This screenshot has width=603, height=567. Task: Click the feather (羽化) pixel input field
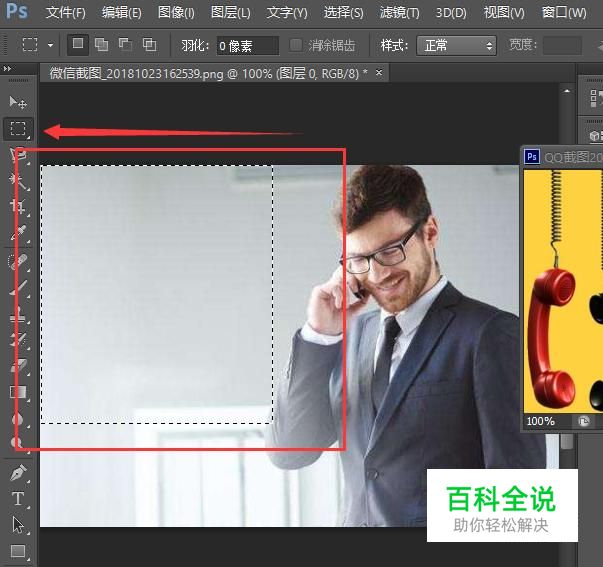coord(248,46)
